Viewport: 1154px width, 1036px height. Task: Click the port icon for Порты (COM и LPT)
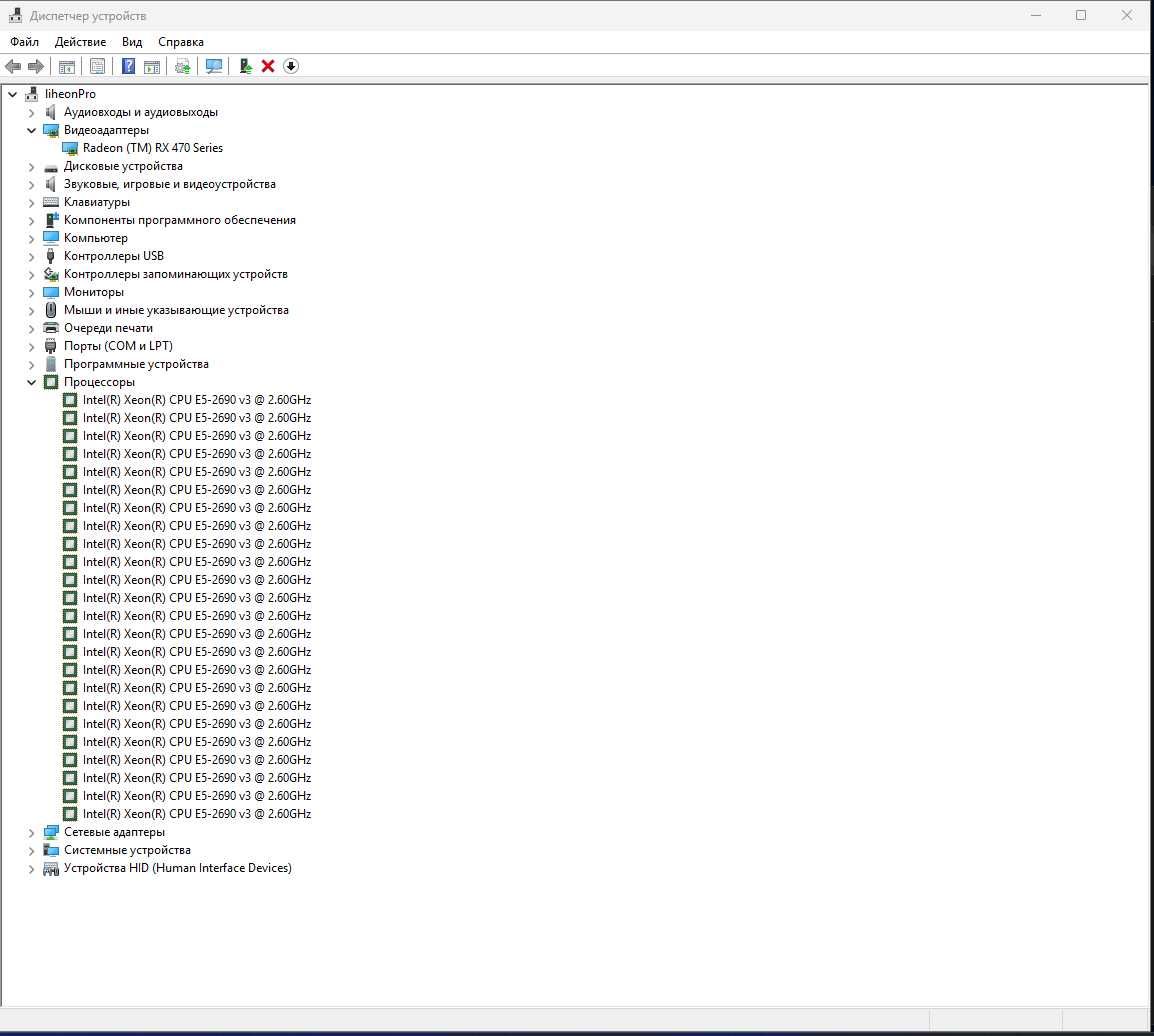click(51, 346)
